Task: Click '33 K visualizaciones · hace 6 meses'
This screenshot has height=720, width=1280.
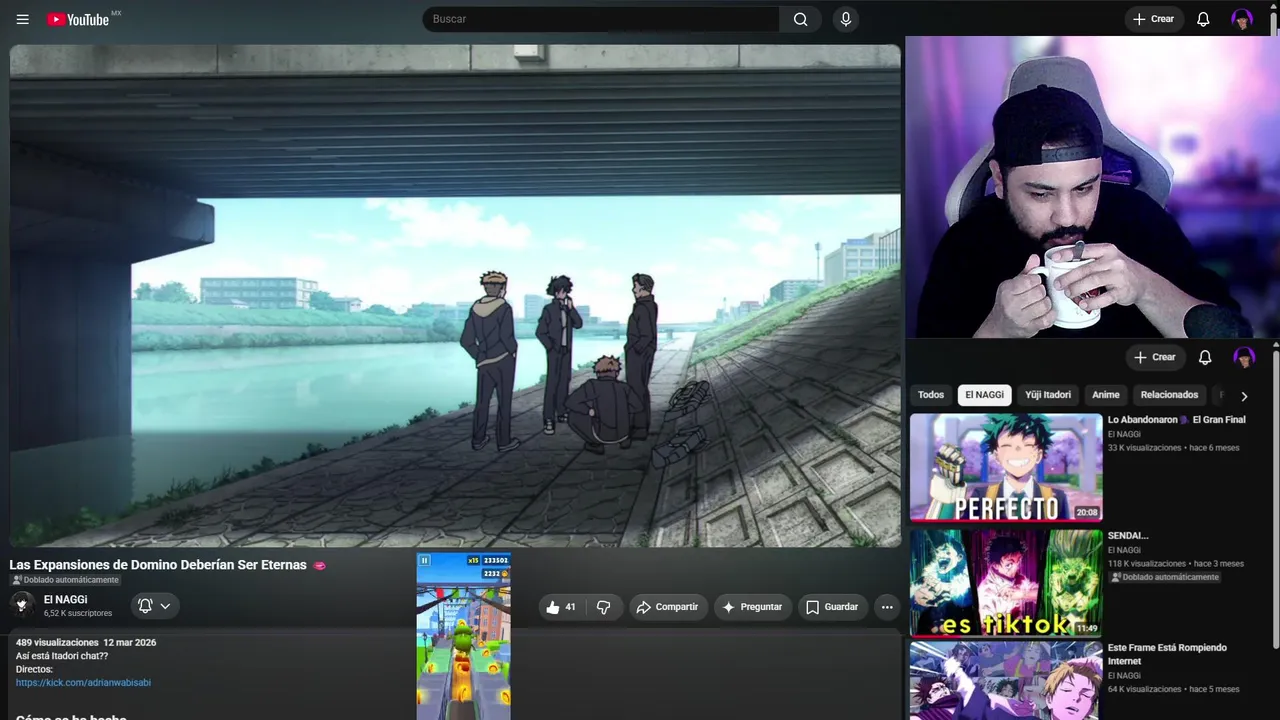Action: (1173, 448)
